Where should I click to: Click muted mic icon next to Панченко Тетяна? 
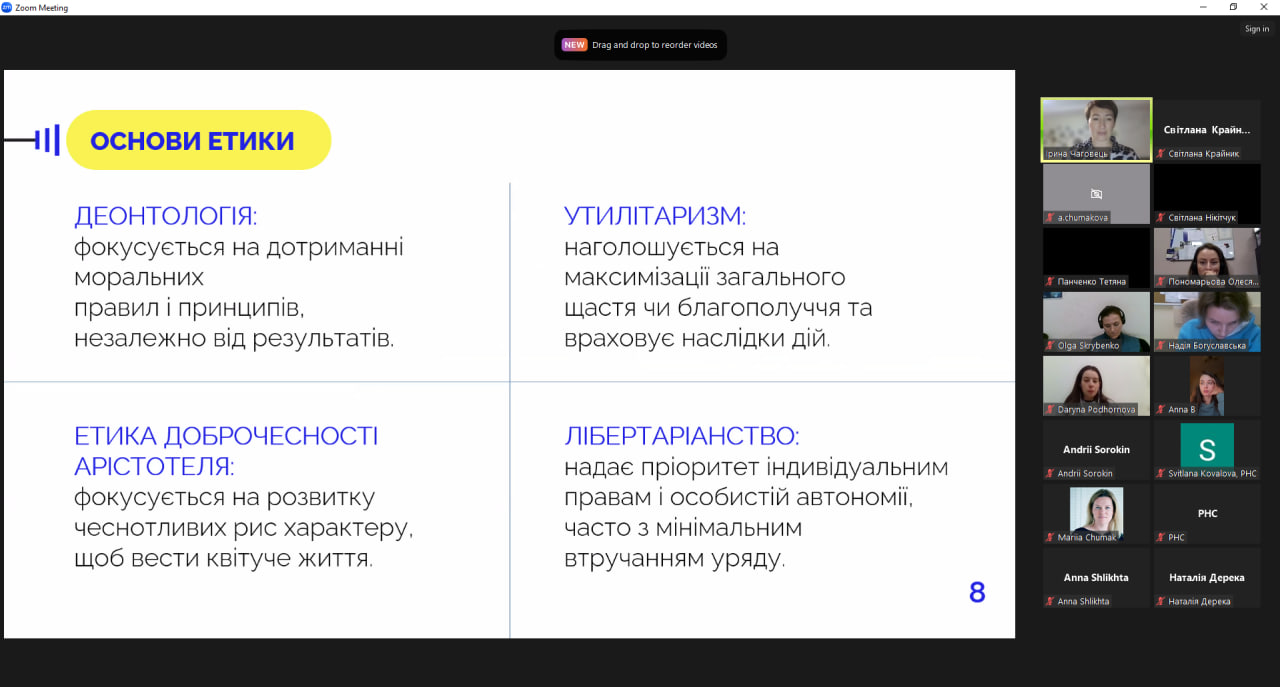coord(1051,282)
